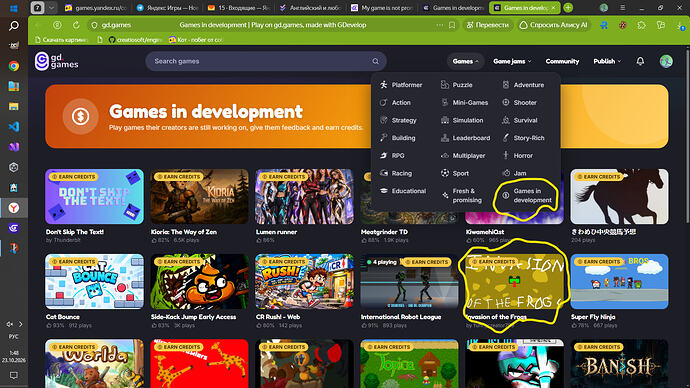Open CR Rush! - Web thumbnail
This screenshot has height=388, width=690.
(304, 282)
